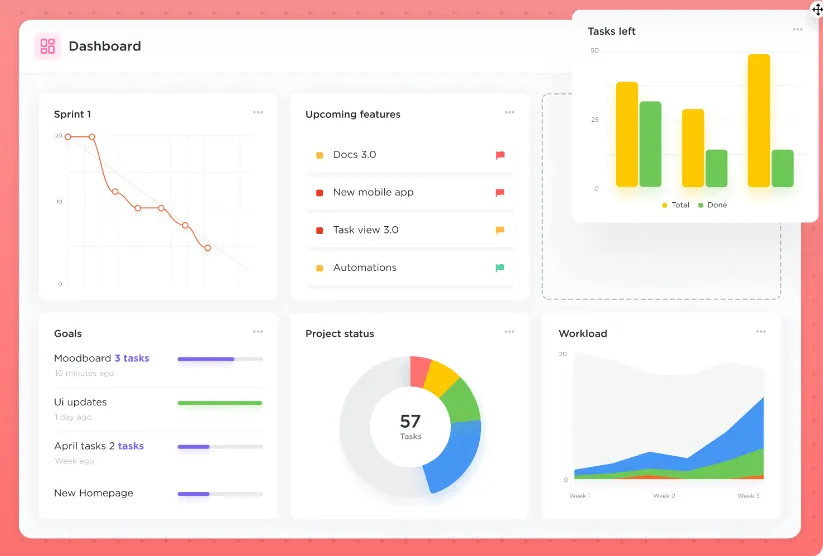Click the red flag on New mobile app

[x=500, y=193]
